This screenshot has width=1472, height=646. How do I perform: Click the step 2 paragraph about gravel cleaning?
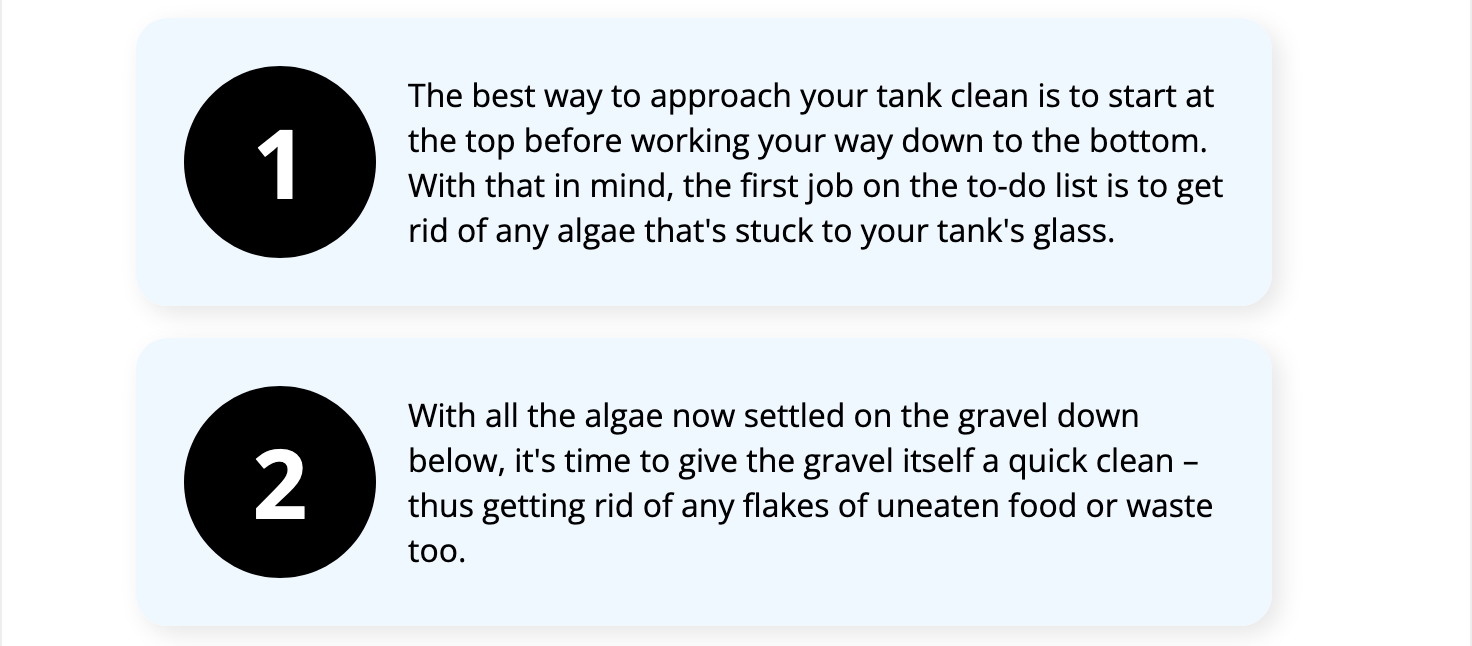pyautogui.click(x=810, y=483)
